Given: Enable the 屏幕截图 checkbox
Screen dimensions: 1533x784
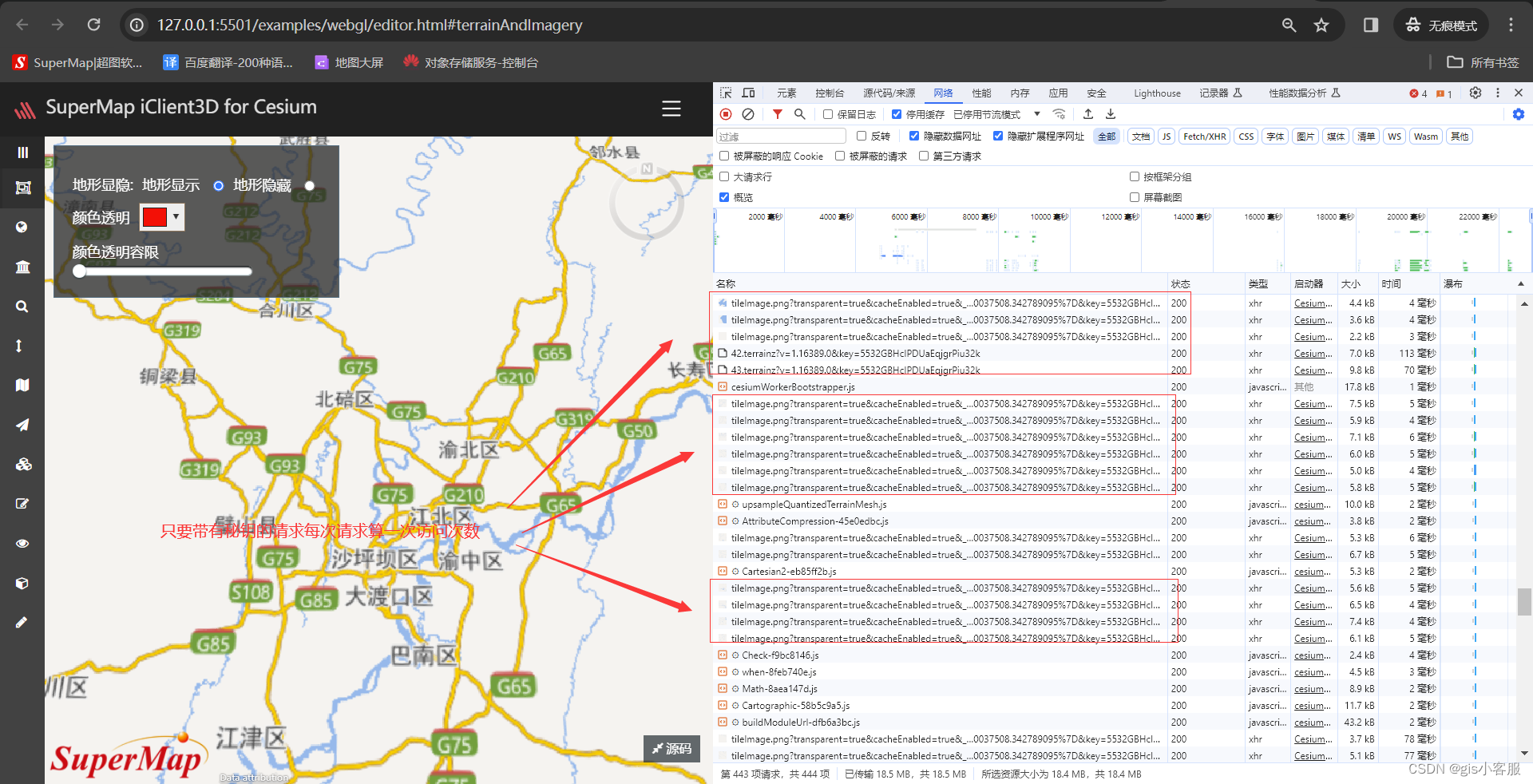Looking at the screenshot, I should tap(1134, 197).
